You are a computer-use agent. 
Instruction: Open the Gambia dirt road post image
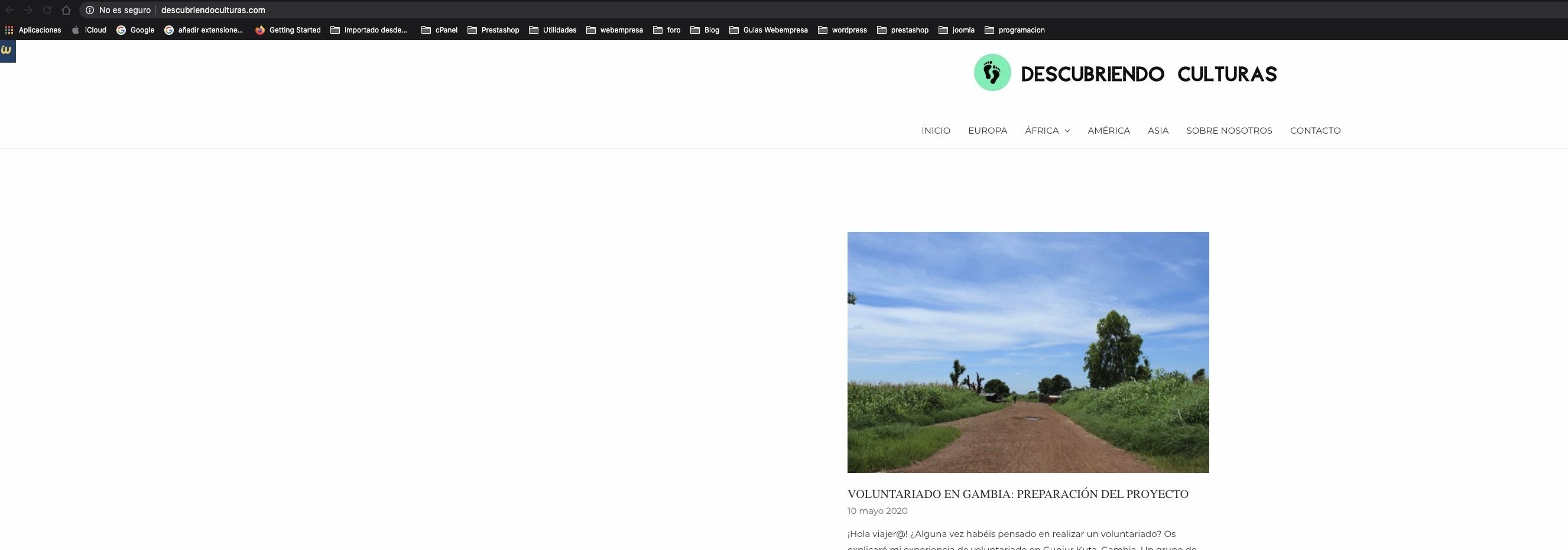click(1028, 352)
